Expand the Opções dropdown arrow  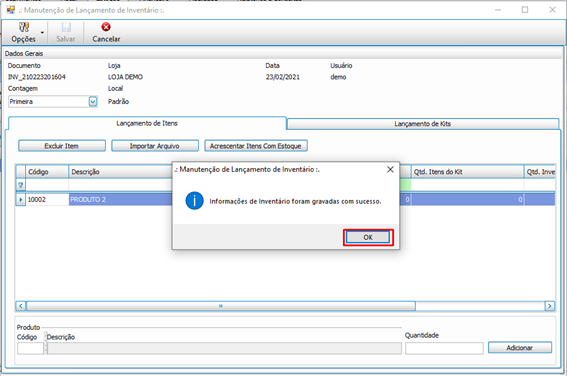click(x=42, y=33)
